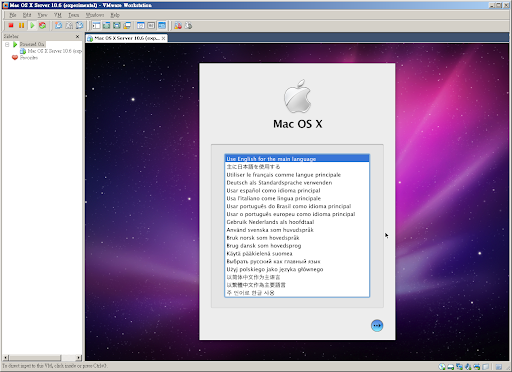Click the blue continue arrow button
The width and height of the screenshot is (512, 372).
pos(377,325)
